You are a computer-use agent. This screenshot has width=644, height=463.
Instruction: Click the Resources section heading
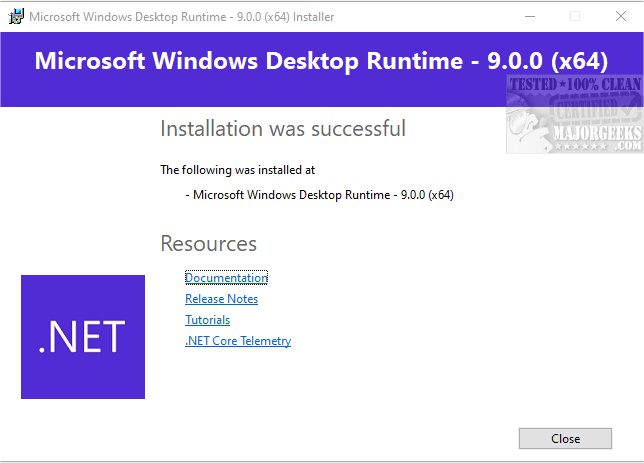coord(208,244)
